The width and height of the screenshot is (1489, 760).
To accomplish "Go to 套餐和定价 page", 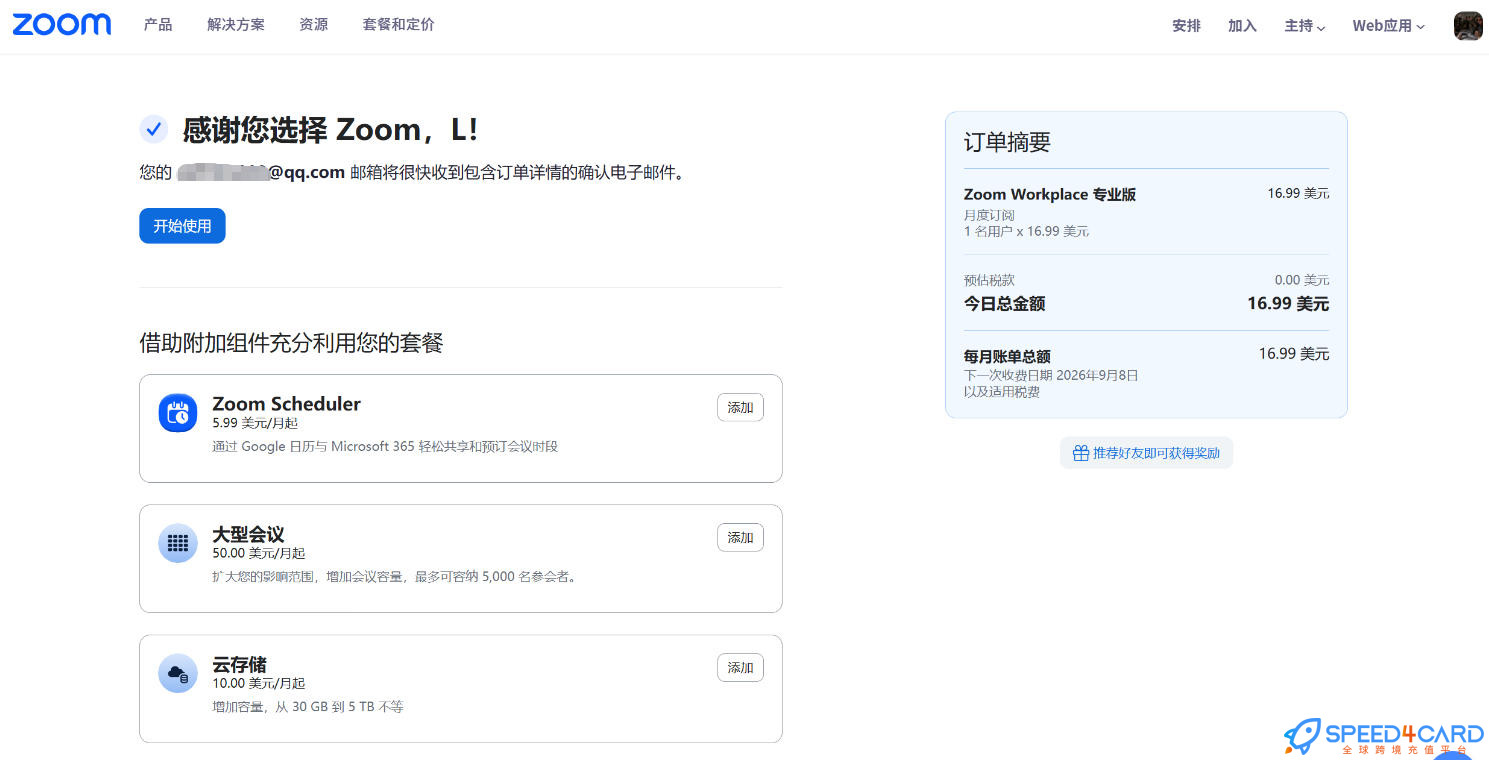I will coord(398,25).
